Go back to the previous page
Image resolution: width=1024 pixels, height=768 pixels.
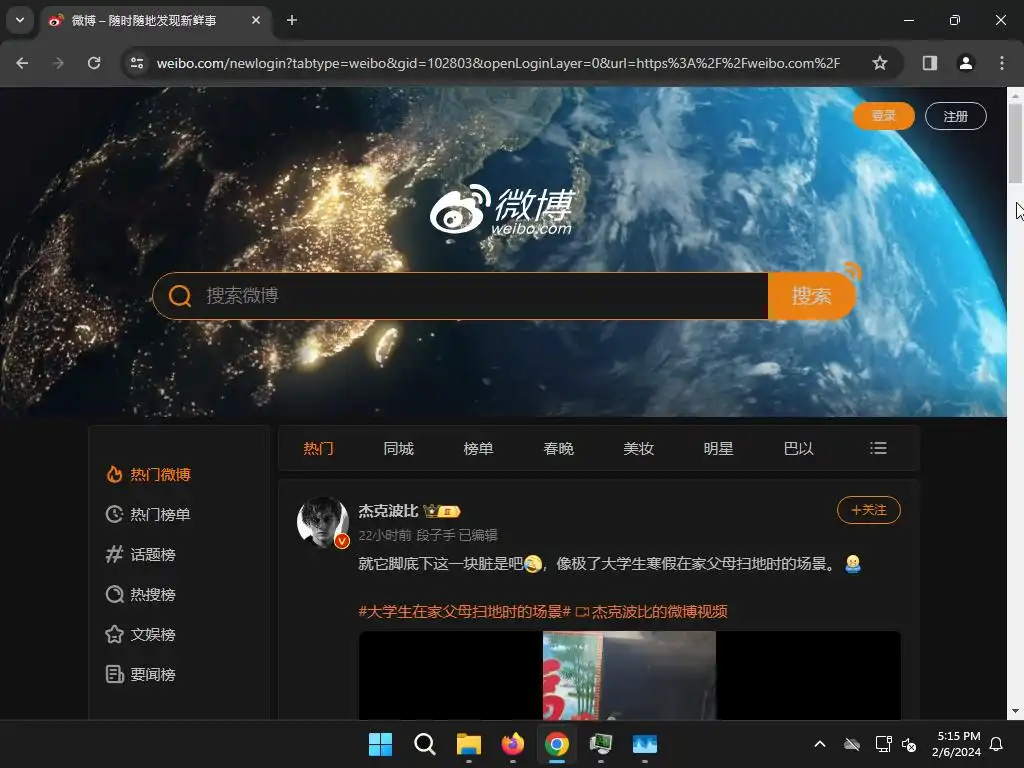pos(22,63)
